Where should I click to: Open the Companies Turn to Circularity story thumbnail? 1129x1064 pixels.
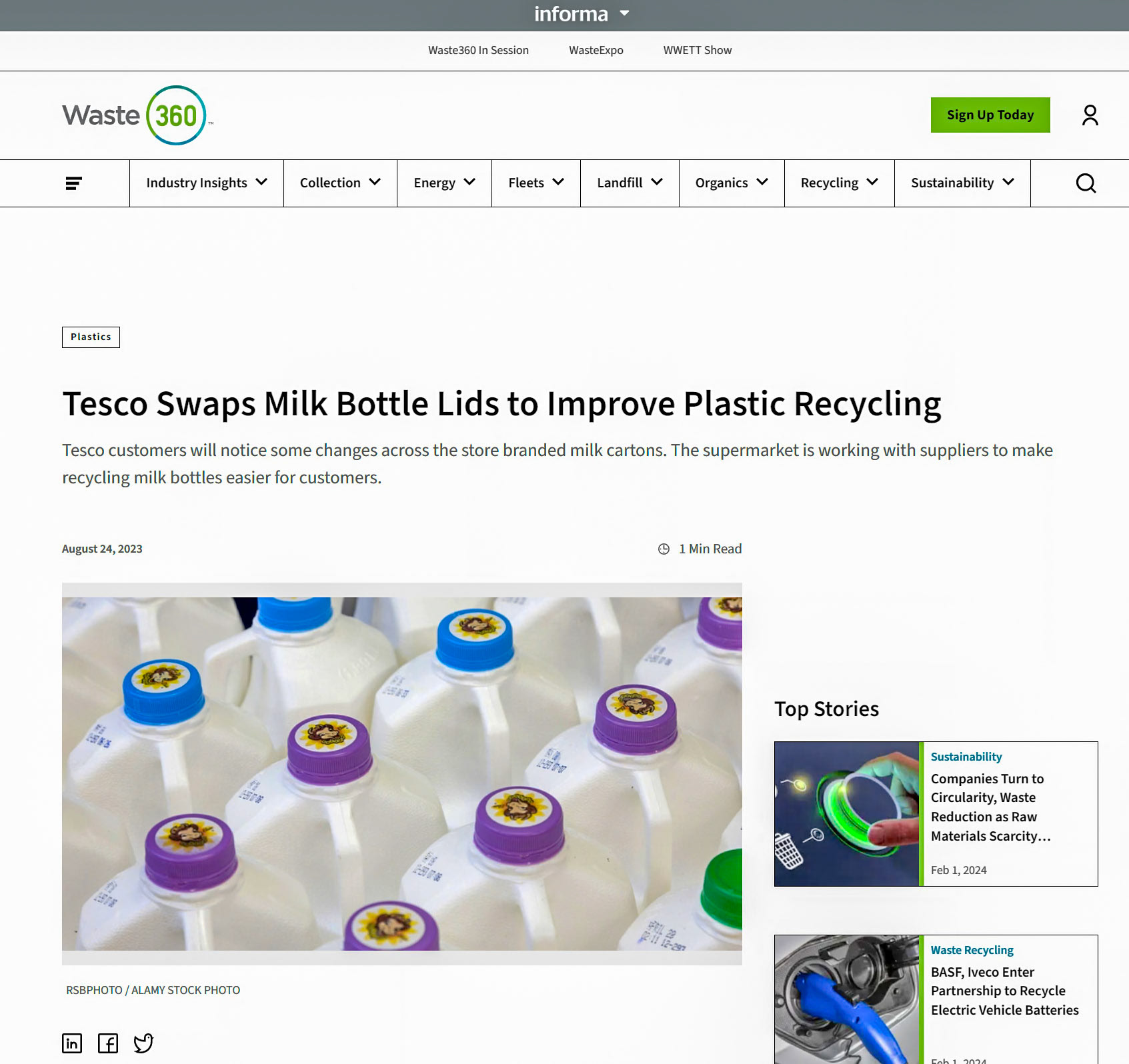pyautogui.click(x=846, y=814)
